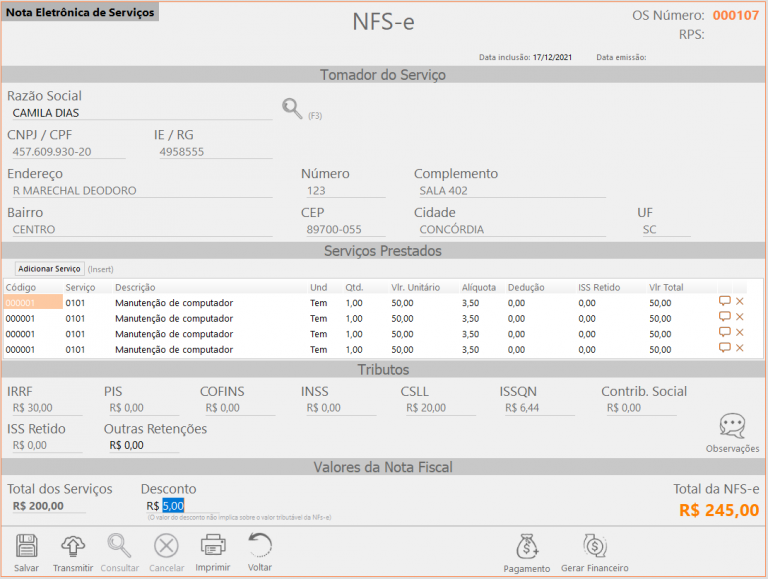
Task: Click the Salvar floppy disk icon
Action: (27, 546)
